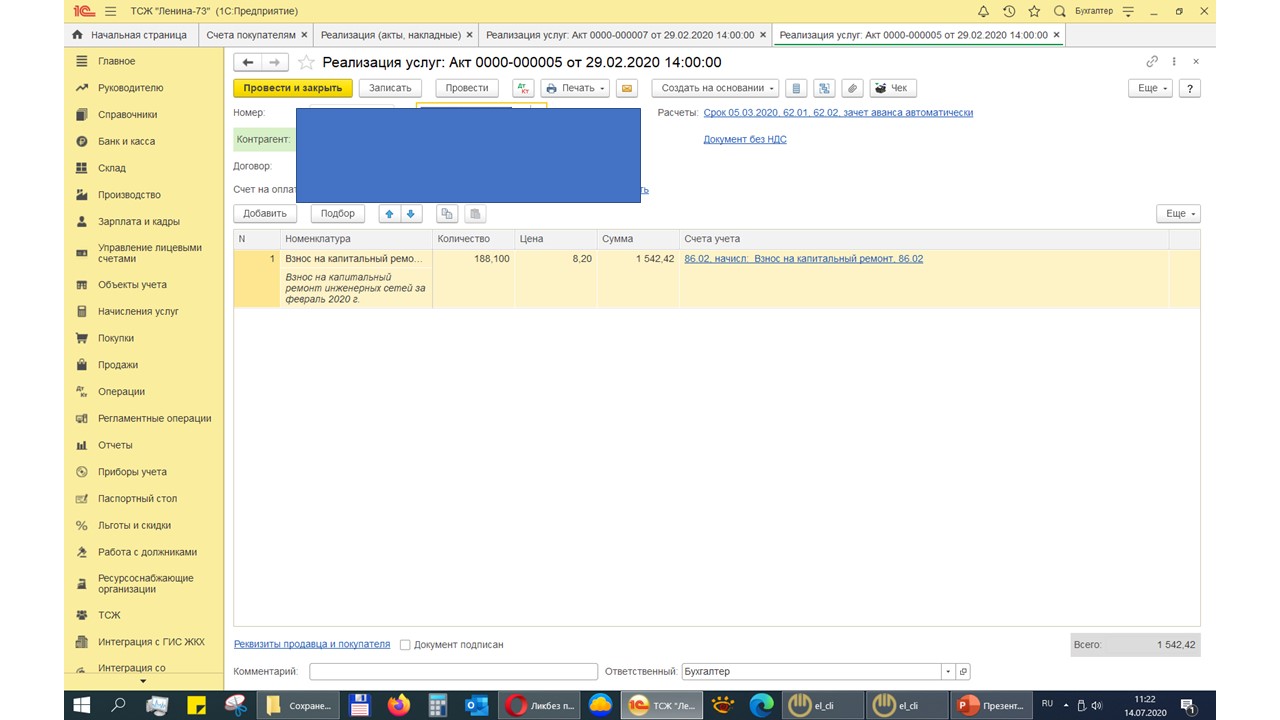The height and width of the screenshot is (720, 1280).
Task: Open Firefox from the taskbar
Action: click(398, 705)
